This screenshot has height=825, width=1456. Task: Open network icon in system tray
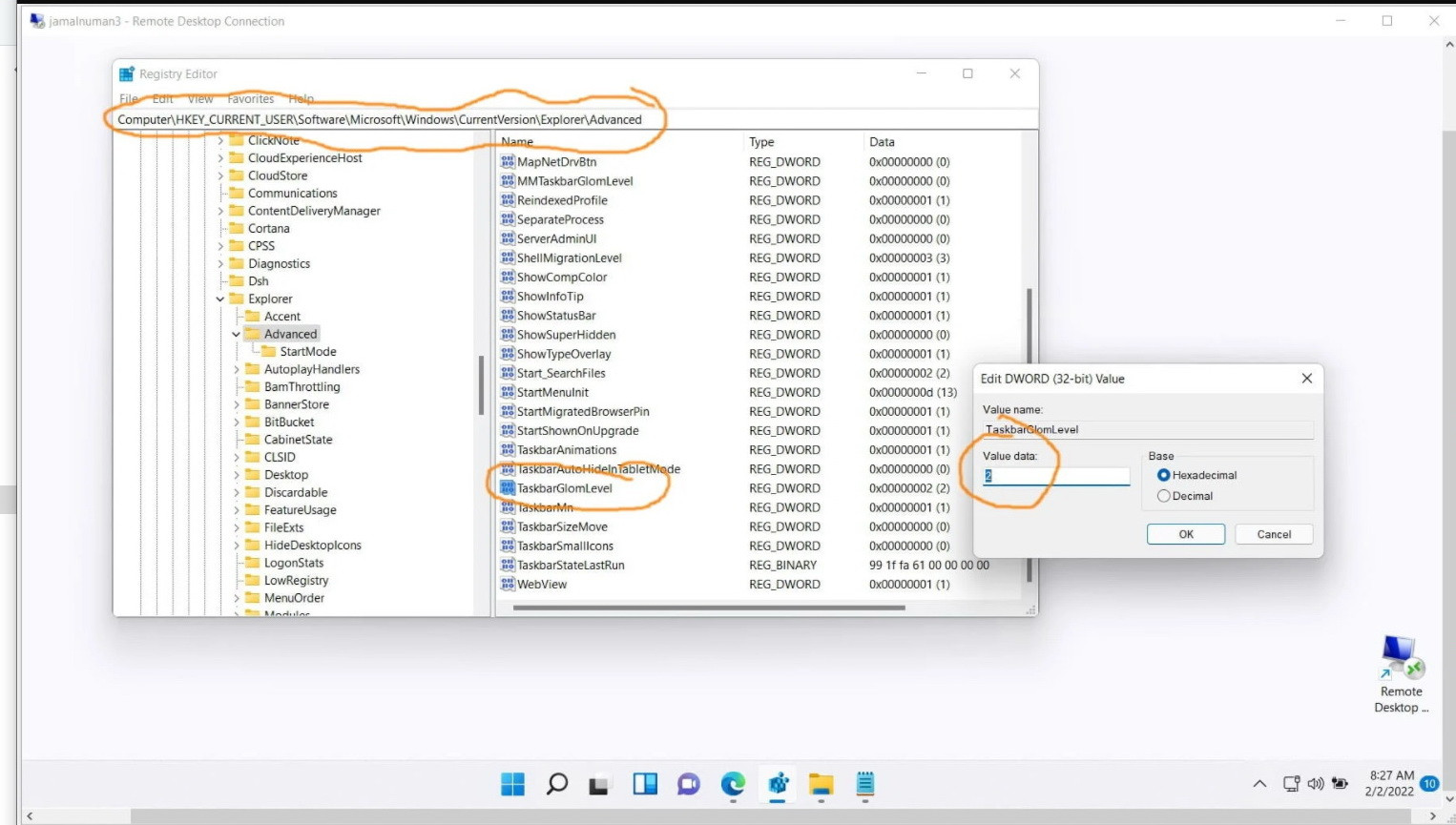[x=1291, y=784]
